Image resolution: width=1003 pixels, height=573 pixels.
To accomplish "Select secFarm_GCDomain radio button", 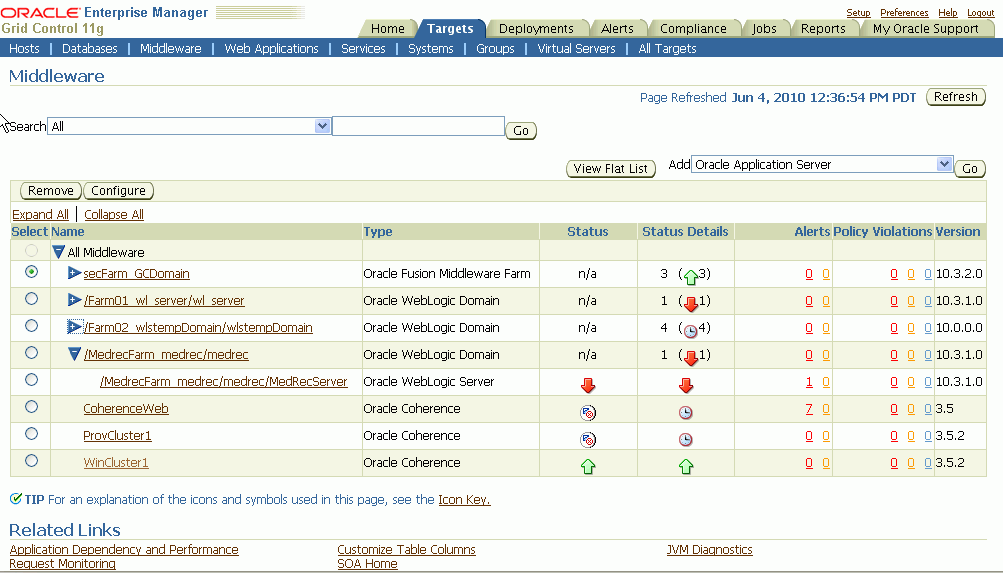I will pos(31,272).
